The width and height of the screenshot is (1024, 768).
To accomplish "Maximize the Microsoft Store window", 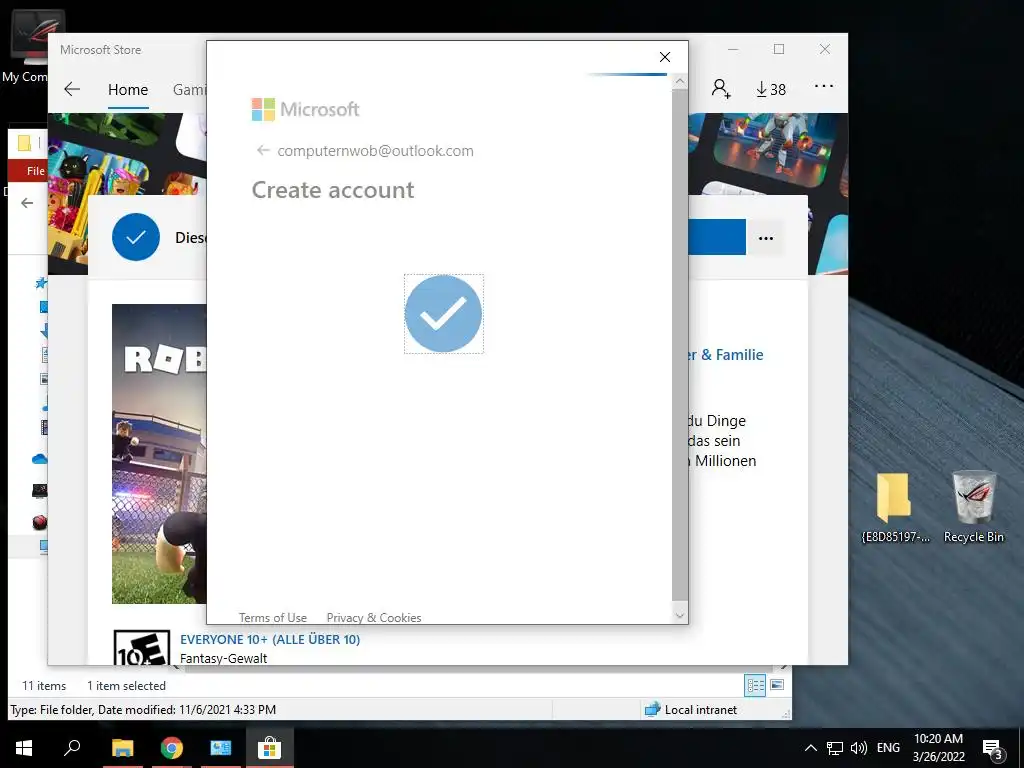I will 779,50.
